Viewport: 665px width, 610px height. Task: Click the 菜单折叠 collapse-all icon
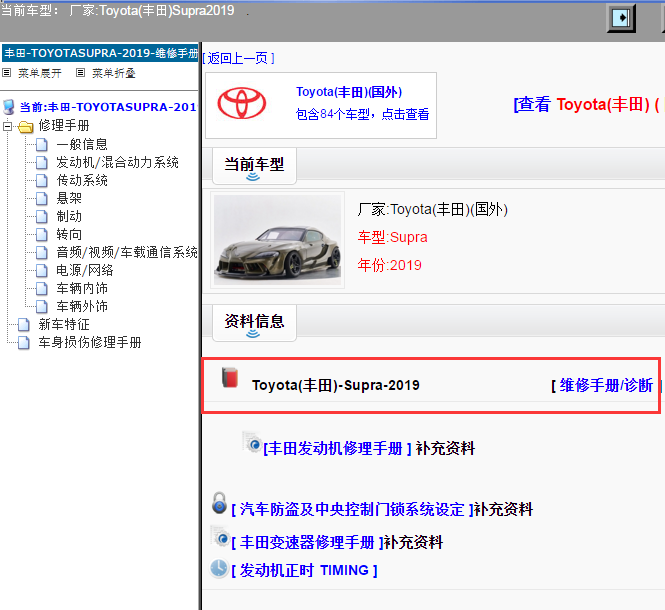point(80,73)
